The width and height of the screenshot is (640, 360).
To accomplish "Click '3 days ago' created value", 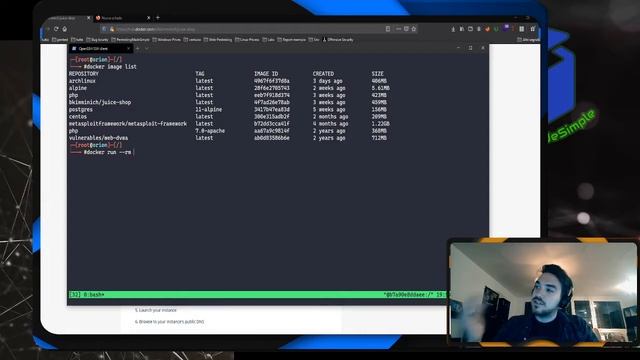I will (328, 81).
